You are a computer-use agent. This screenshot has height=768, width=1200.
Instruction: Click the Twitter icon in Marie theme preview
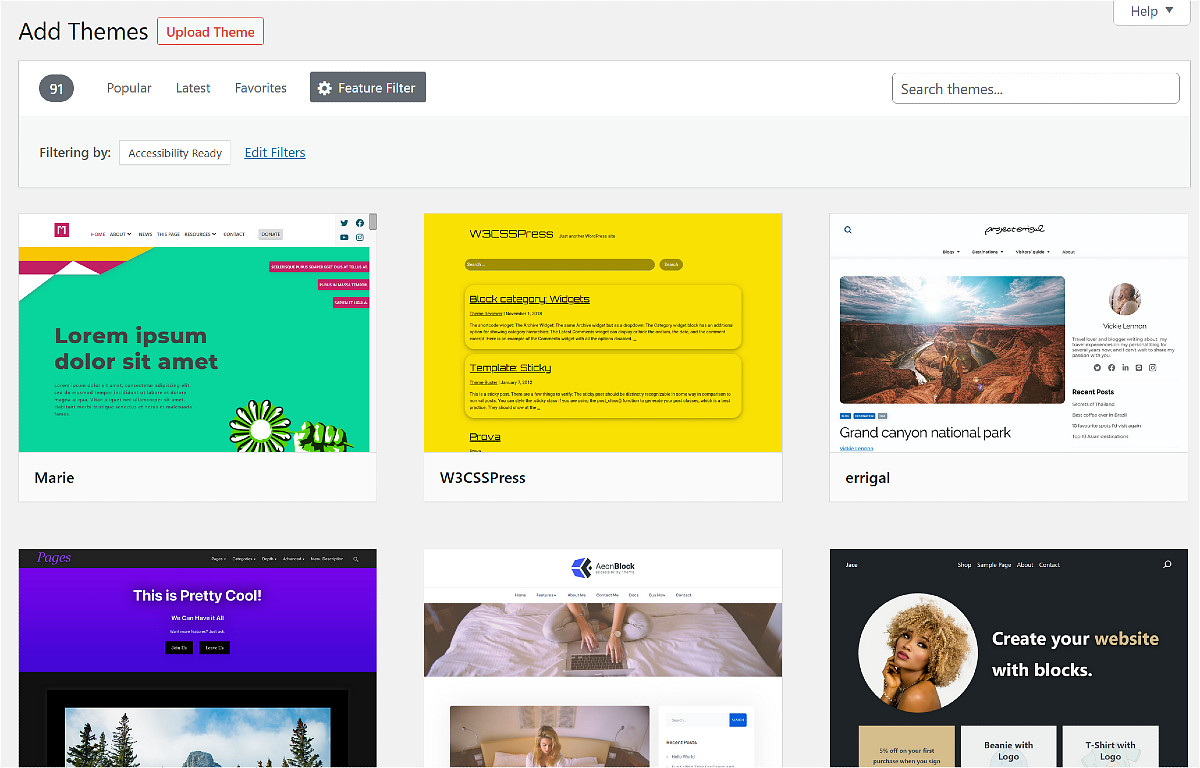pos(344,223)
